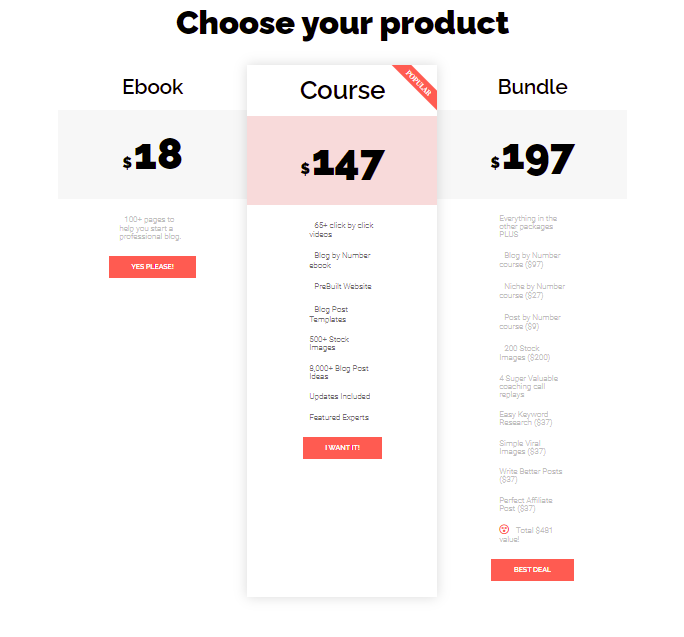The image size is (684, 637).
Task: Click the Featured Experts feature text
Action: (x=339, y=417)
